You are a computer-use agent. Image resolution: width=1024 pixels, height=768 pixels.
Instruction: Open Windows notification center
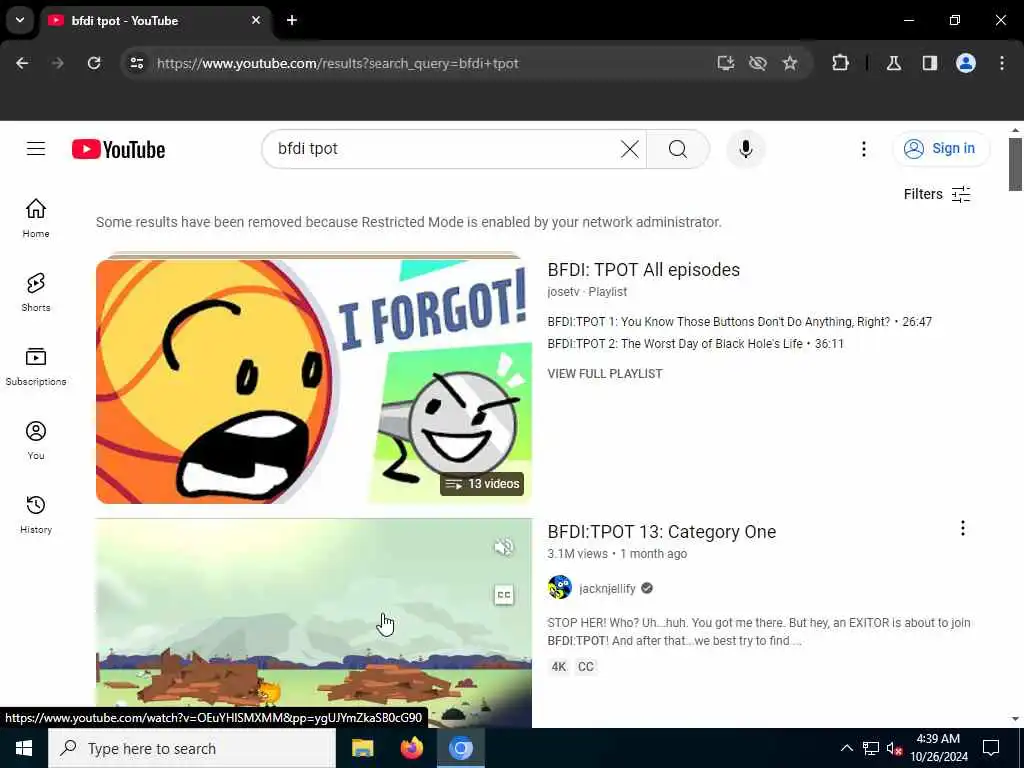pyautogui.click(x=991, y=748)
